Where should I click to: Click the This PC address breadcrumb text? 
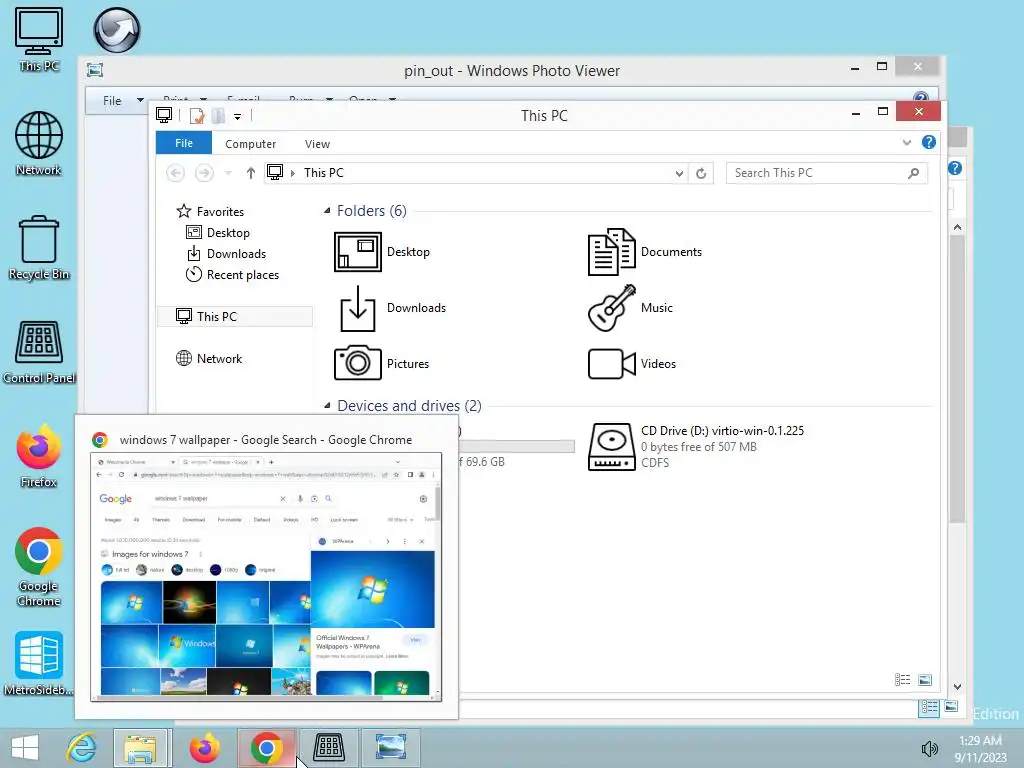(323, 173)
